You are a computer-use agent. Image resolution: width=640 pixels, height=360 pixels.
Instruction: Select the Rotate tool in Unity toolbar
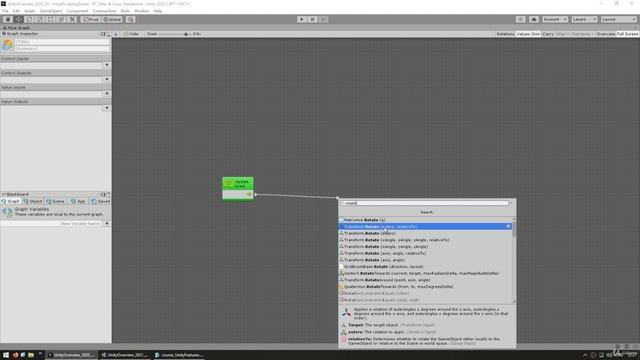pyautogui.click(x=29, y=19)
